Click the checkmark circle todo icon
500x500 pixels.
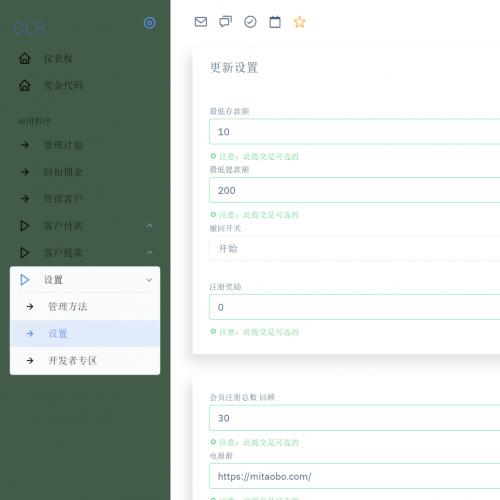tap(250, 22)
